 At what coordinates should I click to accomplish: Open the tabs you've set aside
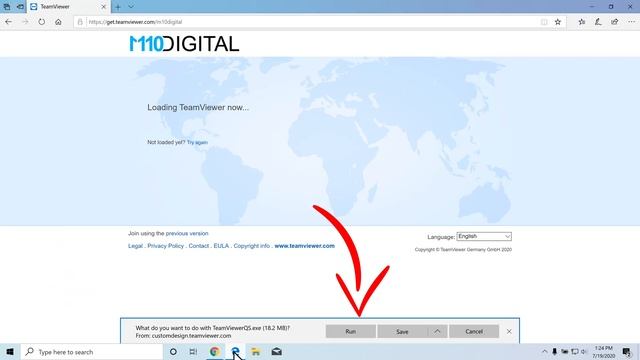pos(7,7)
